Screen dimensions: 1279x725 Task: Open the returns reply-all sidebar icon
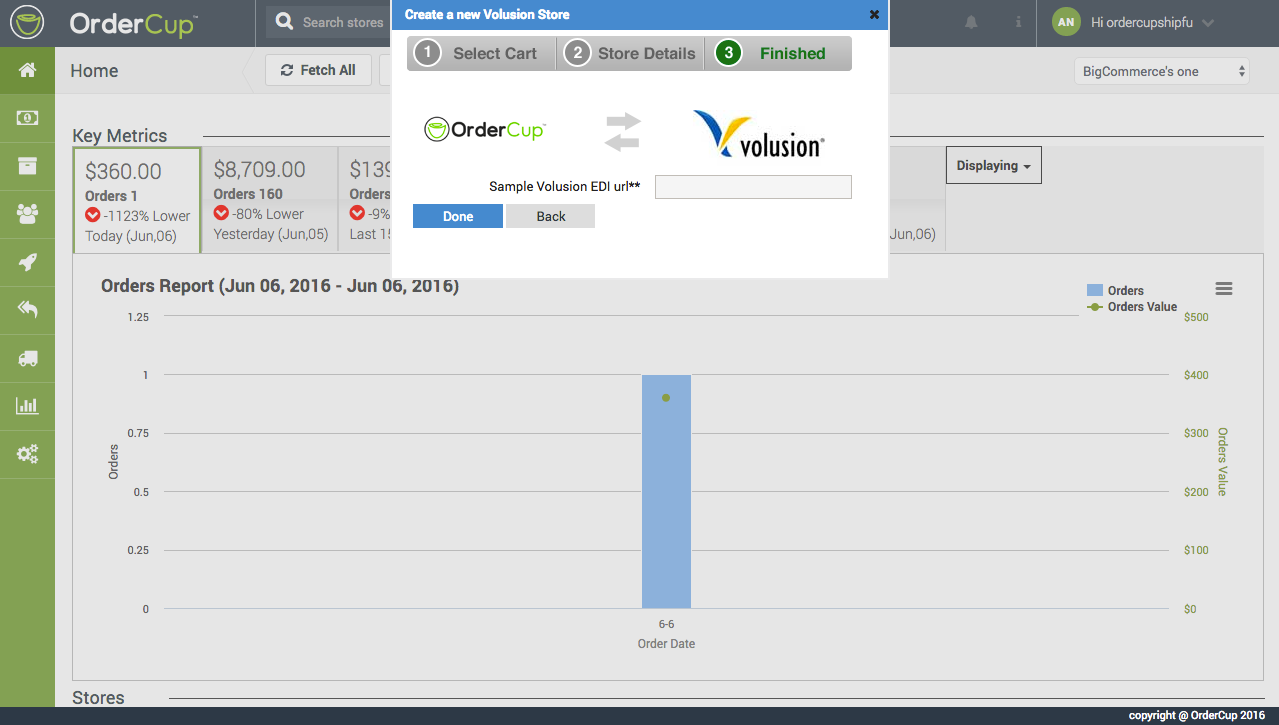click(x=27, y=310)
